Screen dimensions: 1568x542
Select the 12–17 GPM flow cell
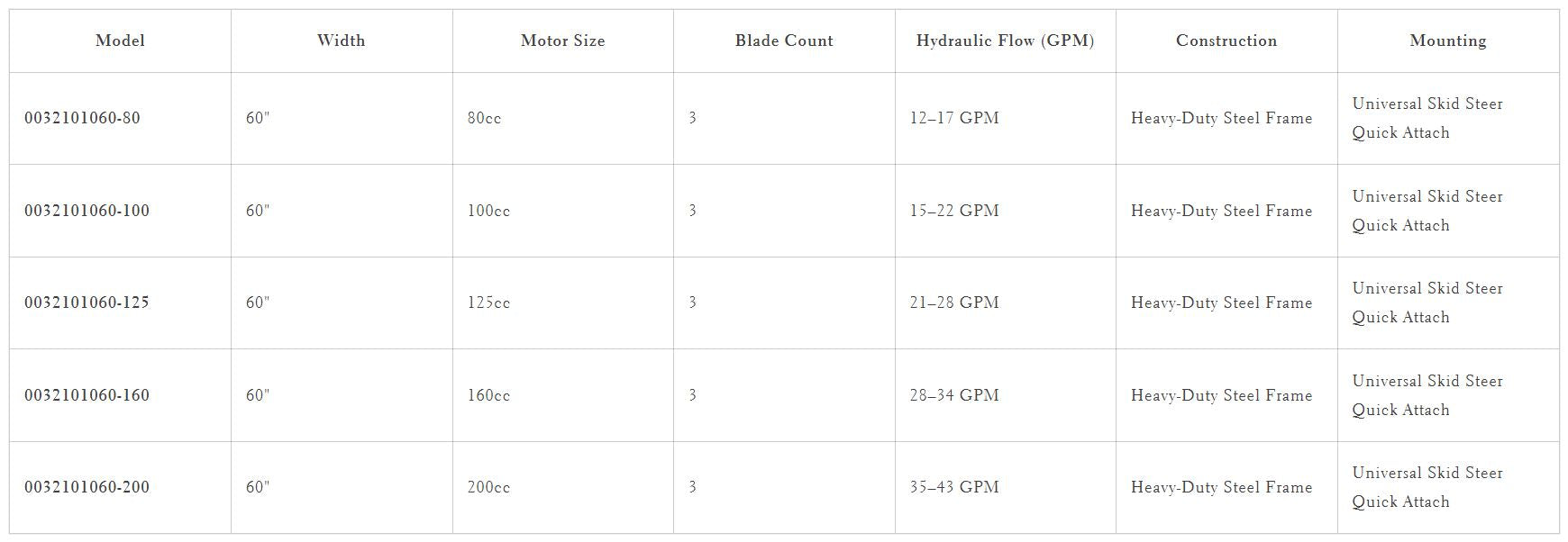(x=954, y=118)
